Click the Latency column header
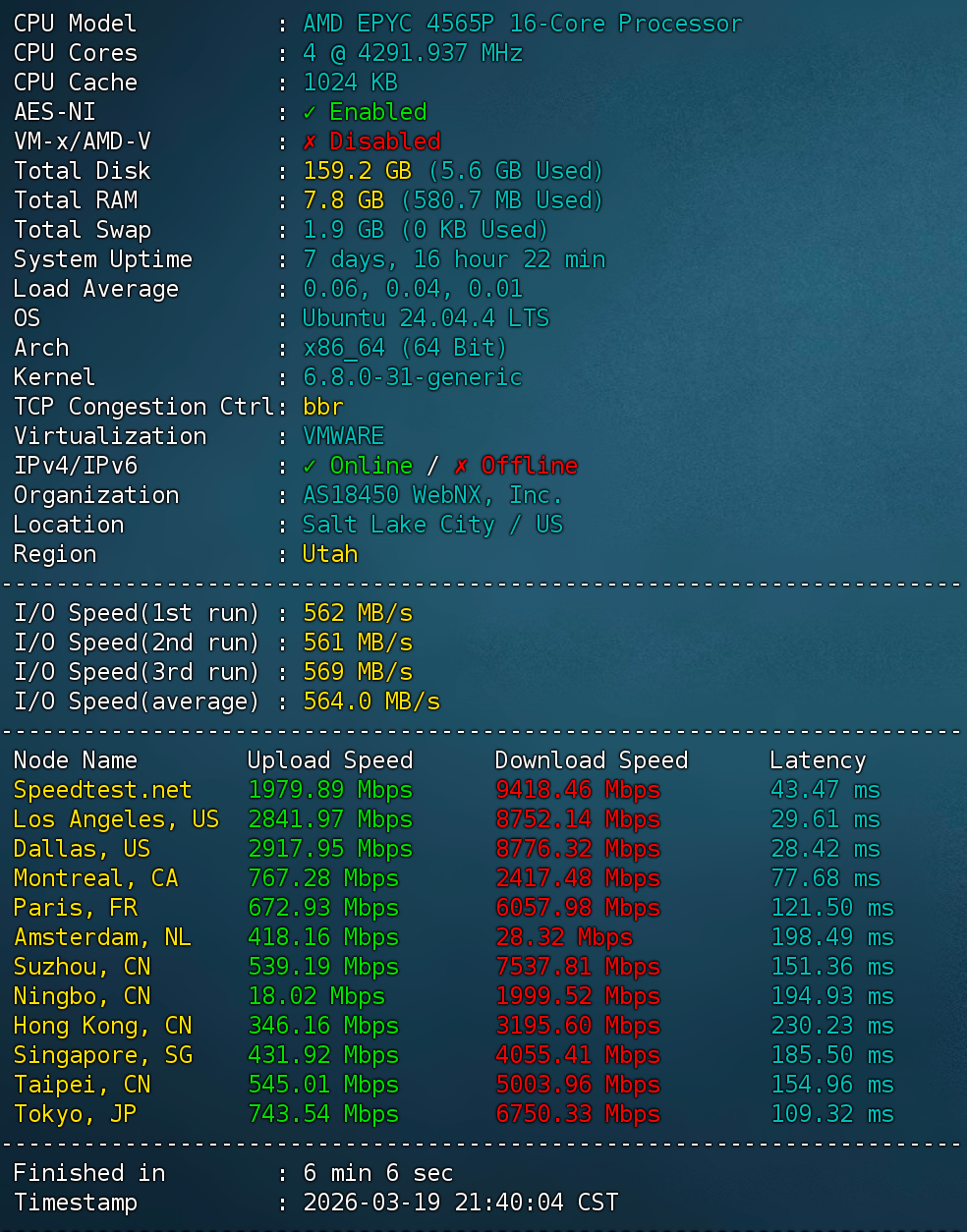 (x=818, y=760)
